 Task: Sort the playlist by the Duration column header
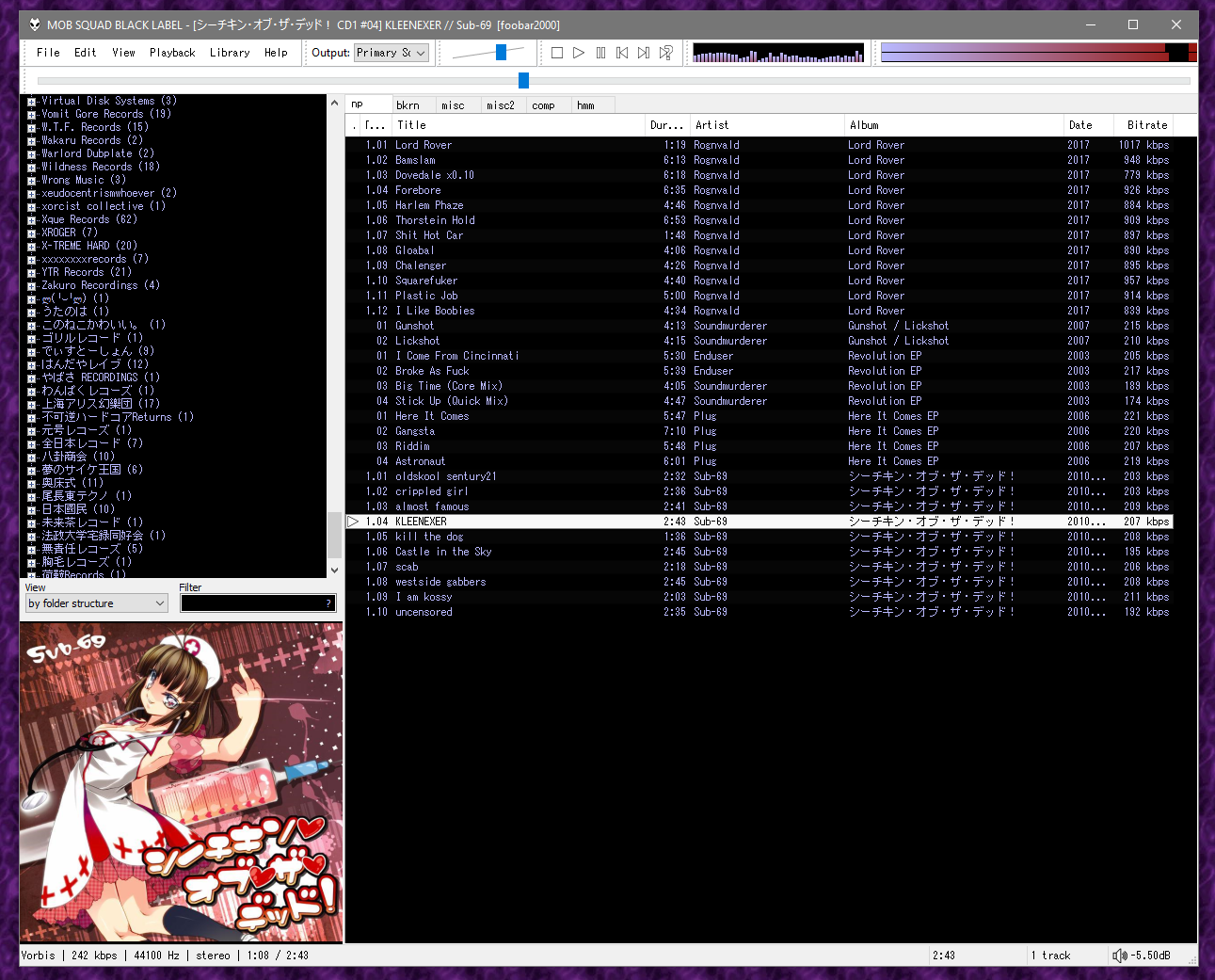point(666,125)
